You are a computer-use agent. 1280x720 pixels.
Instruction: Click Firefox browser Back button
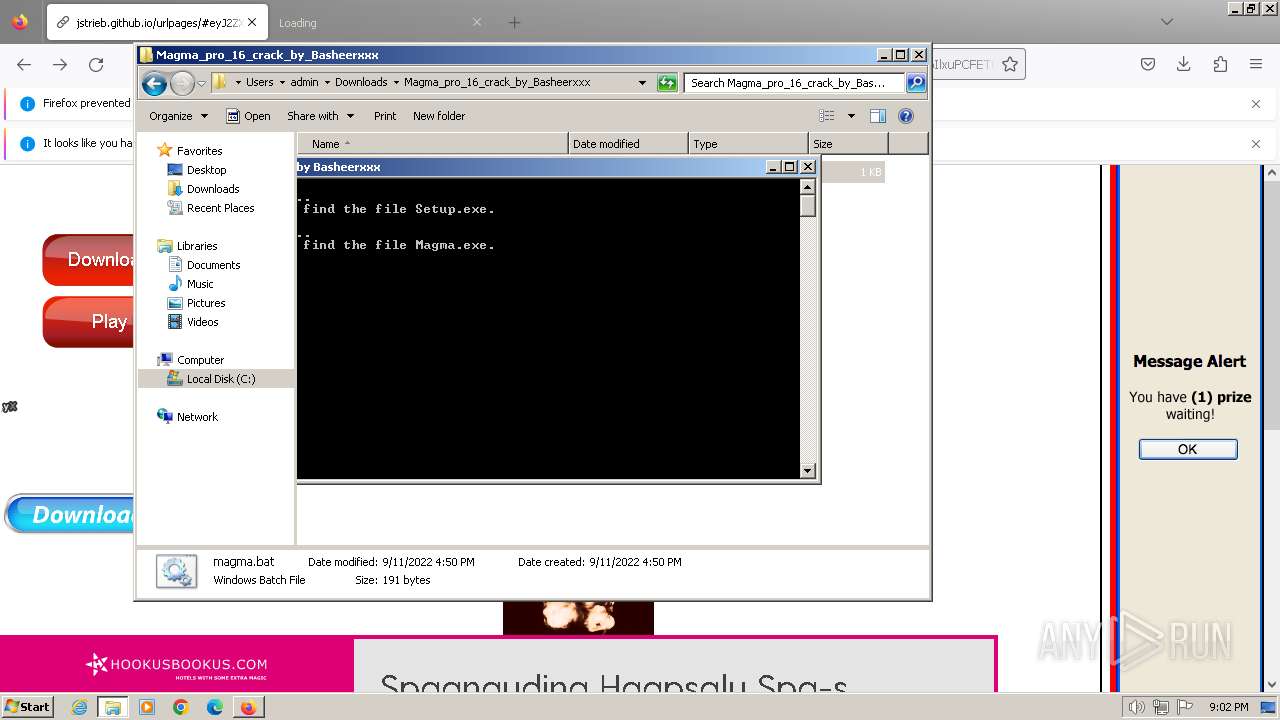24,64
